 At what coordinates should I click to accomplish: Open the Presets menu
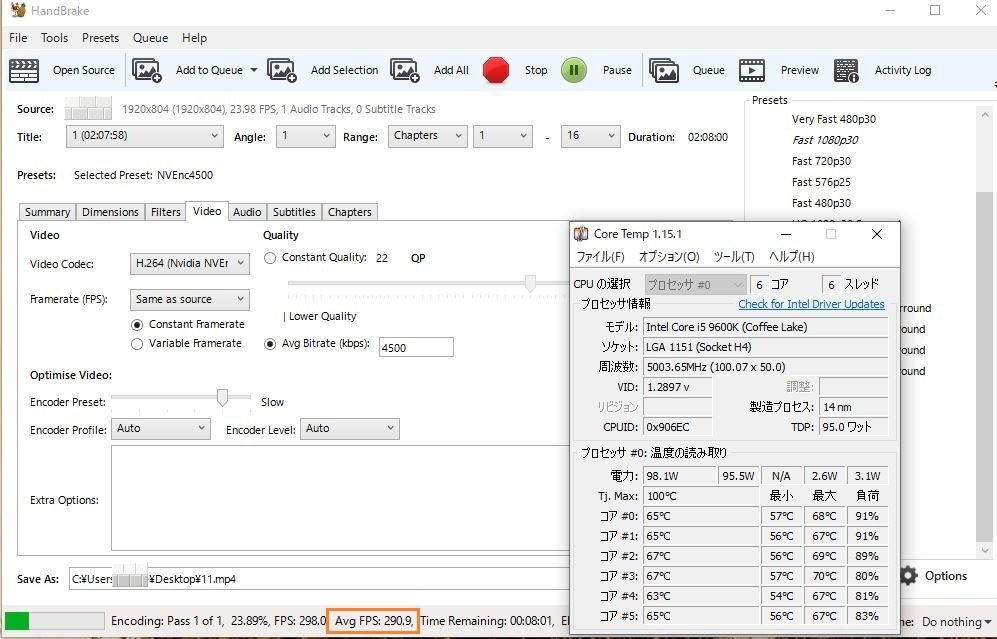[100, 38]
